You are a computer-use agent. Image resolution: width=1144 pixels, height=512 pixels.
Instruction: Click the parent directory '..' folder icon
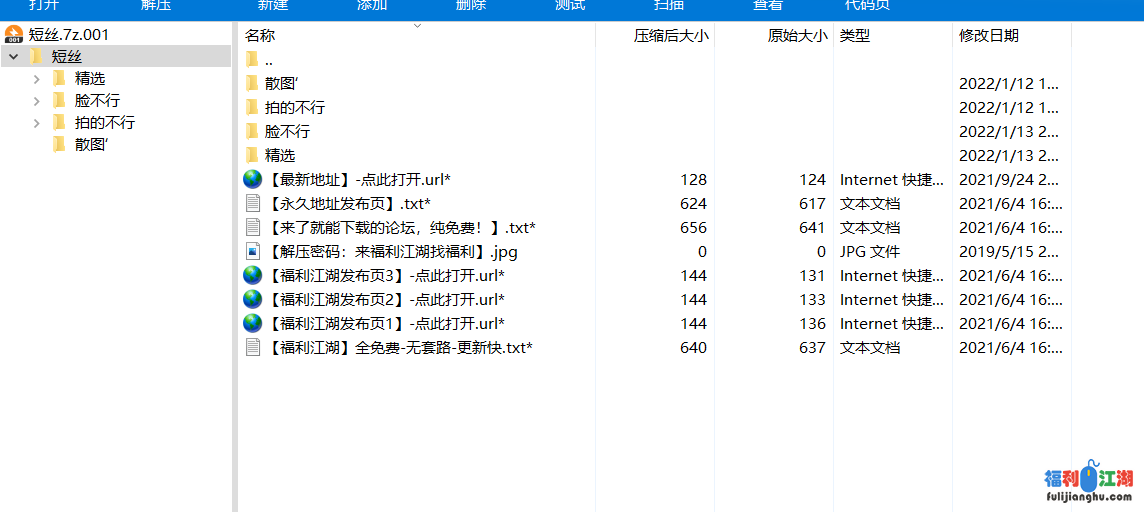(252, 60)
